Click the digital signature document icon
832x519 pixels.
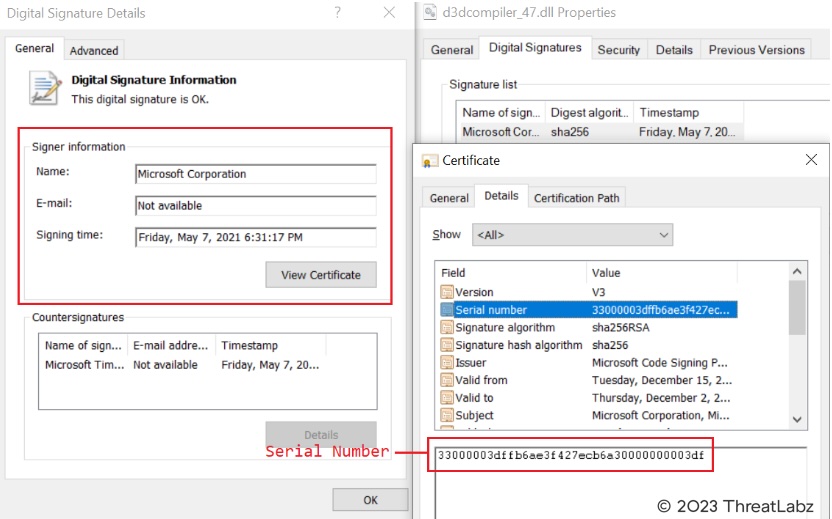pyautogui.click(x=44, y=89)
